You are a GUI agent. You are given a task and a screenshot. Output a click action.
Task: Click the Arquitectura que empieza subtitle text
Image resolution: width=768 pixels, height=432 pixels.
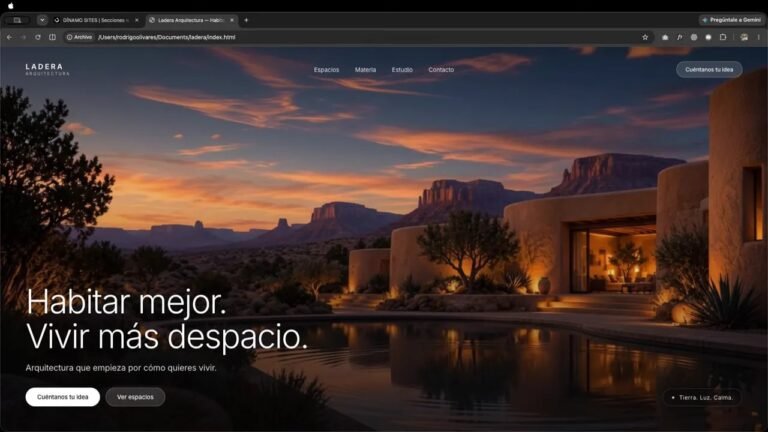(121, 367)
